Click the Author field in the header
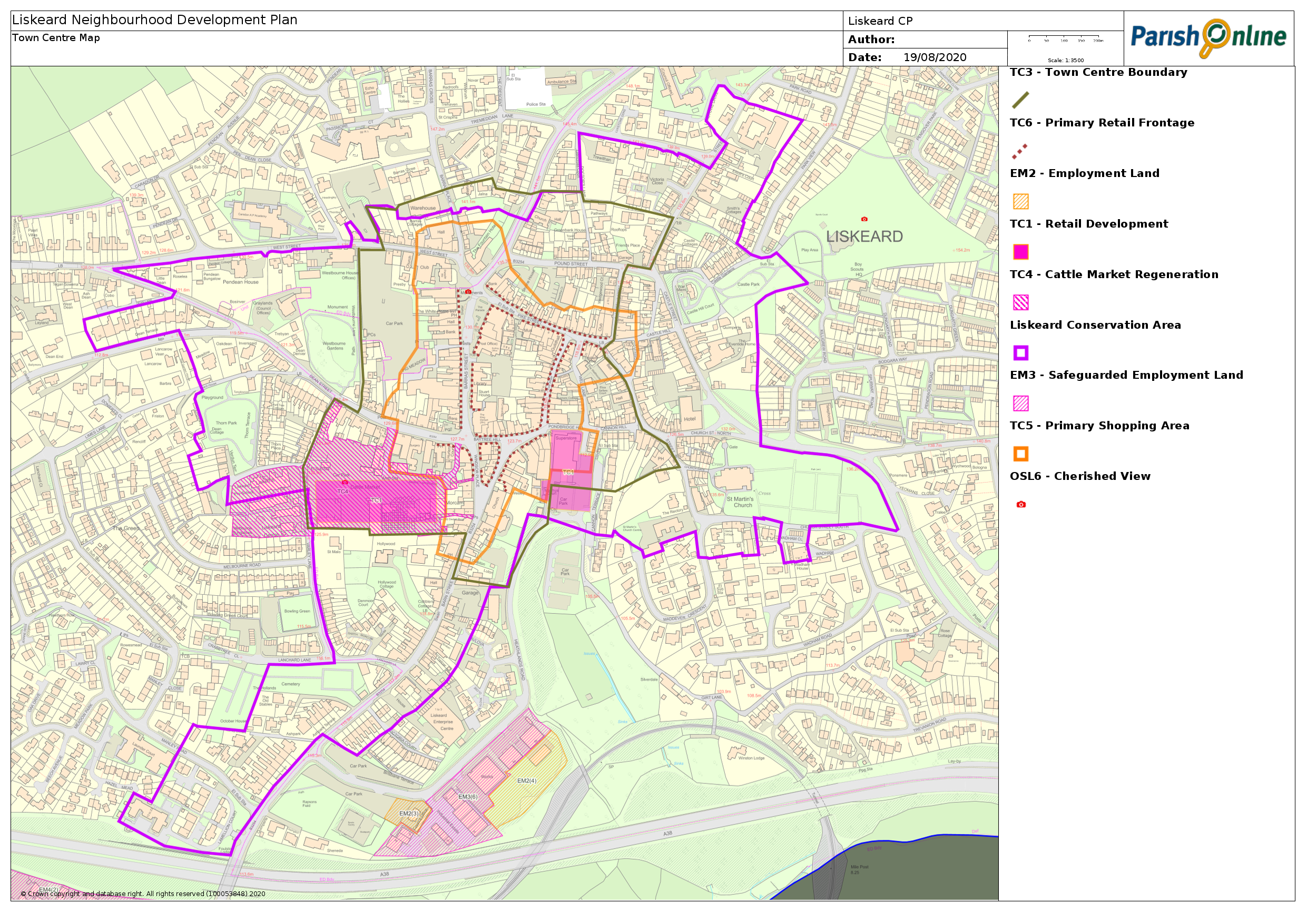This screenshot has width=1307, height=924. point(871,40)
